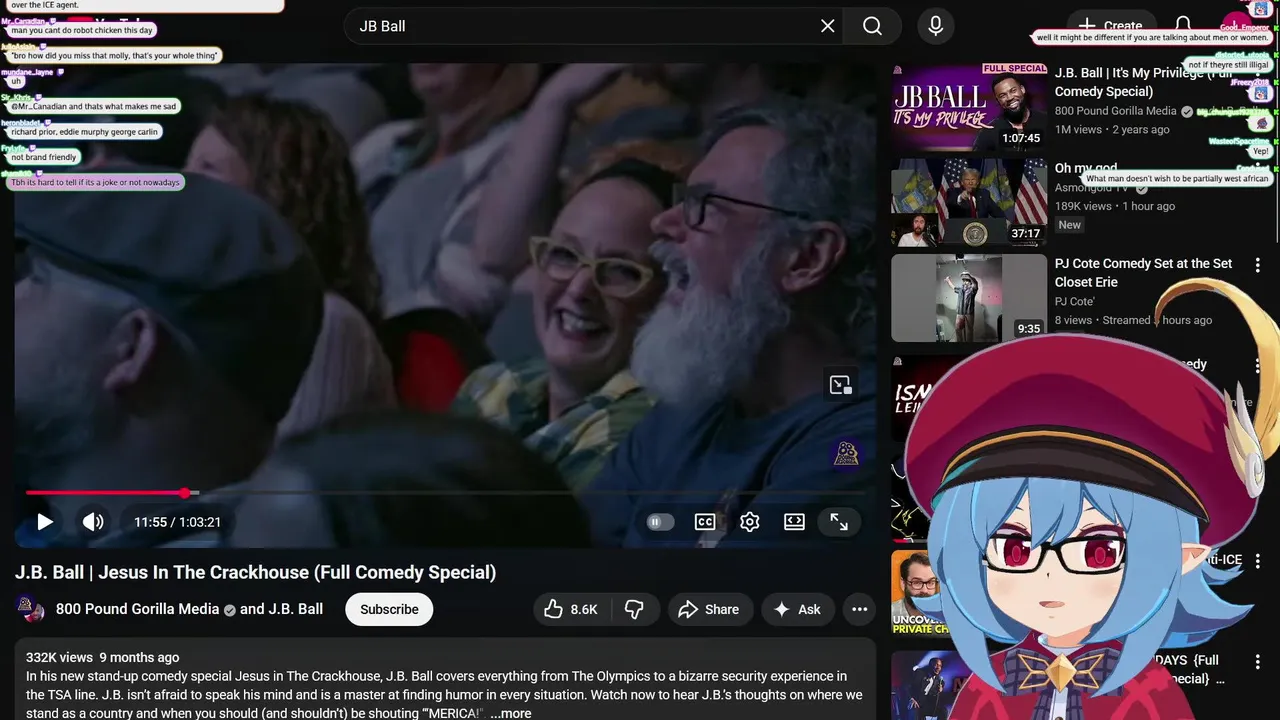
Task: Visit the 800 Pound Gorilla Media channel name
Action: 137,609
